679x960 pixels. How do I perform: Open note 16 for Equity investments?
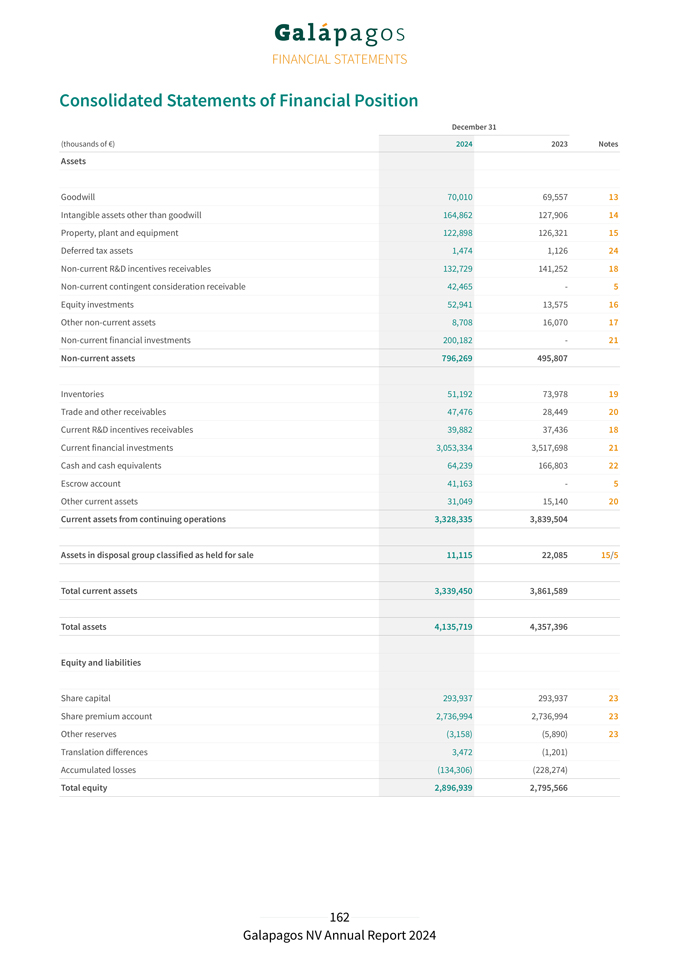[x=613, y=305]
